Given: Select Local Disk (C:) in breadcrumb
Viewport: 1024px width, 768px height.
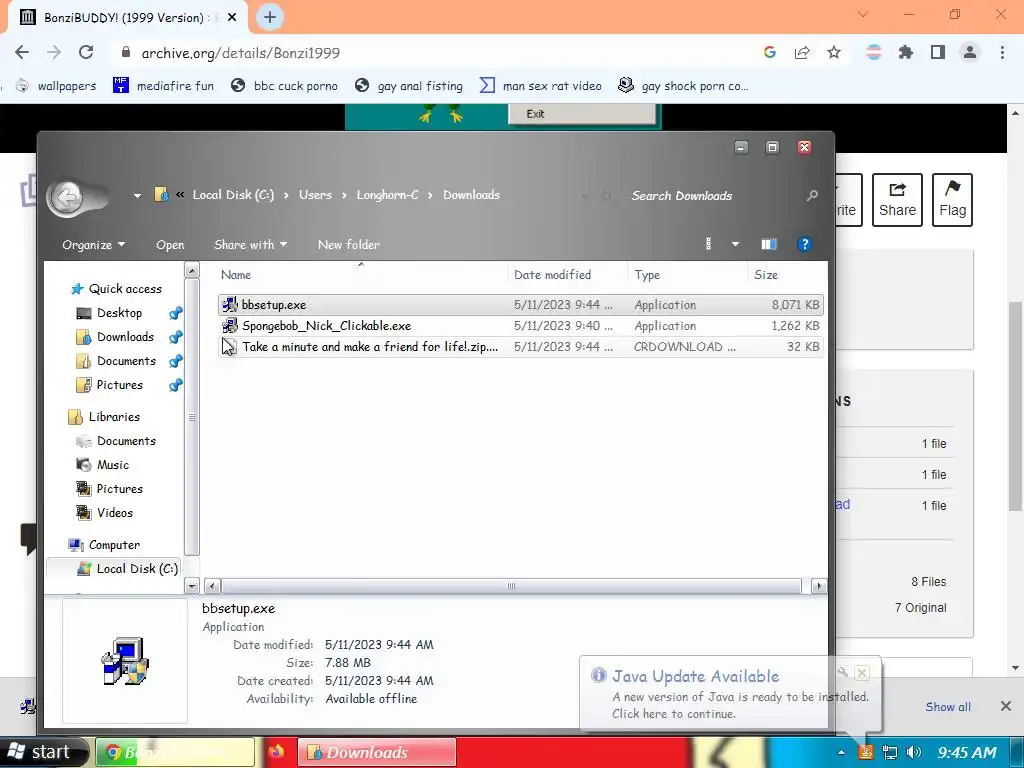Looking at the screenshot, I should point(233,195).
